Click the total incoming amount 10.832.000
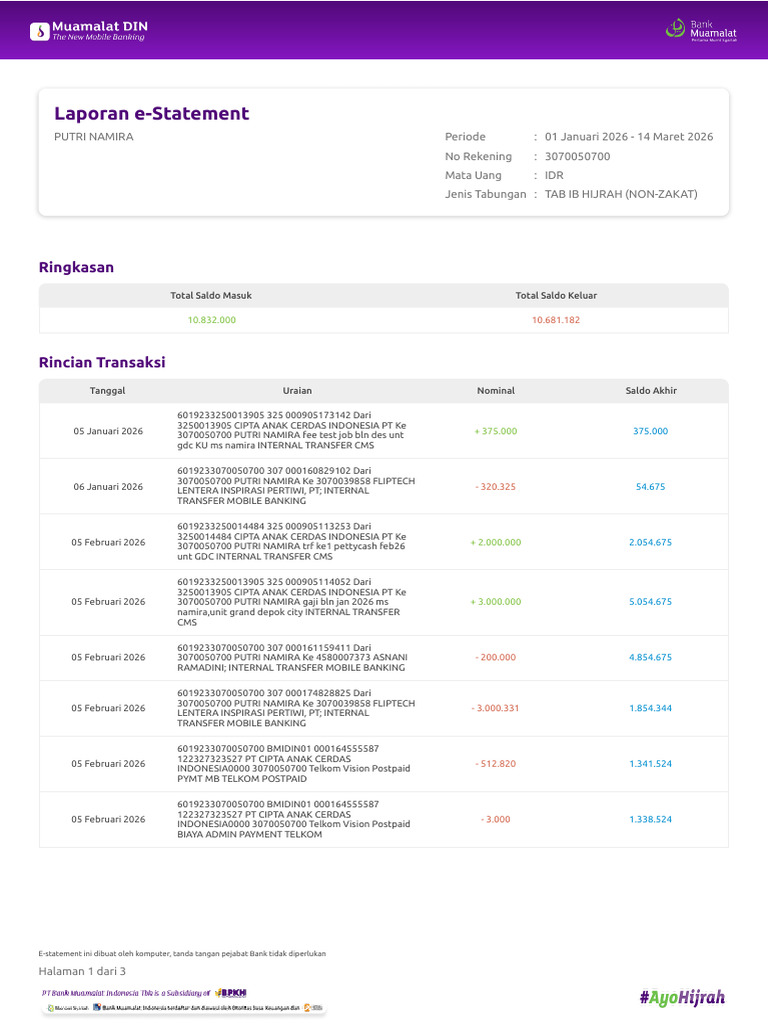 (212, 320)
